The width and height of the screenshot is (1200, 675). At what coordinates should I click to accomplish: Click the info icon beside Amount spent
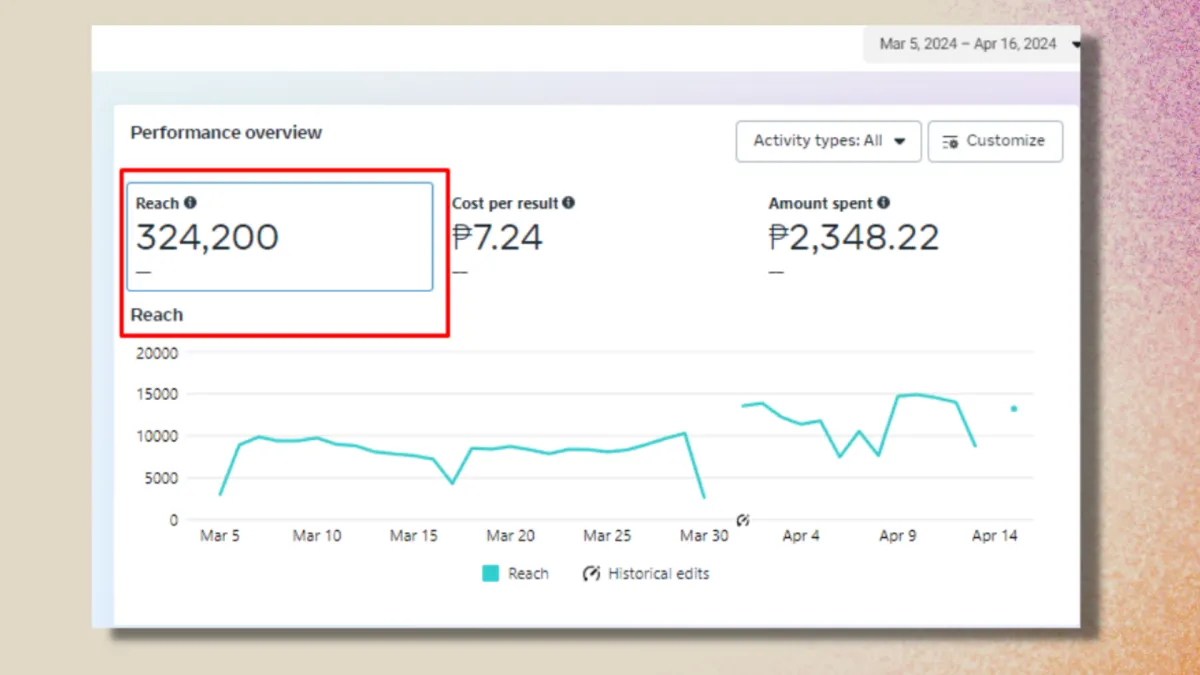pyautogui.click(x=883, y=203)
